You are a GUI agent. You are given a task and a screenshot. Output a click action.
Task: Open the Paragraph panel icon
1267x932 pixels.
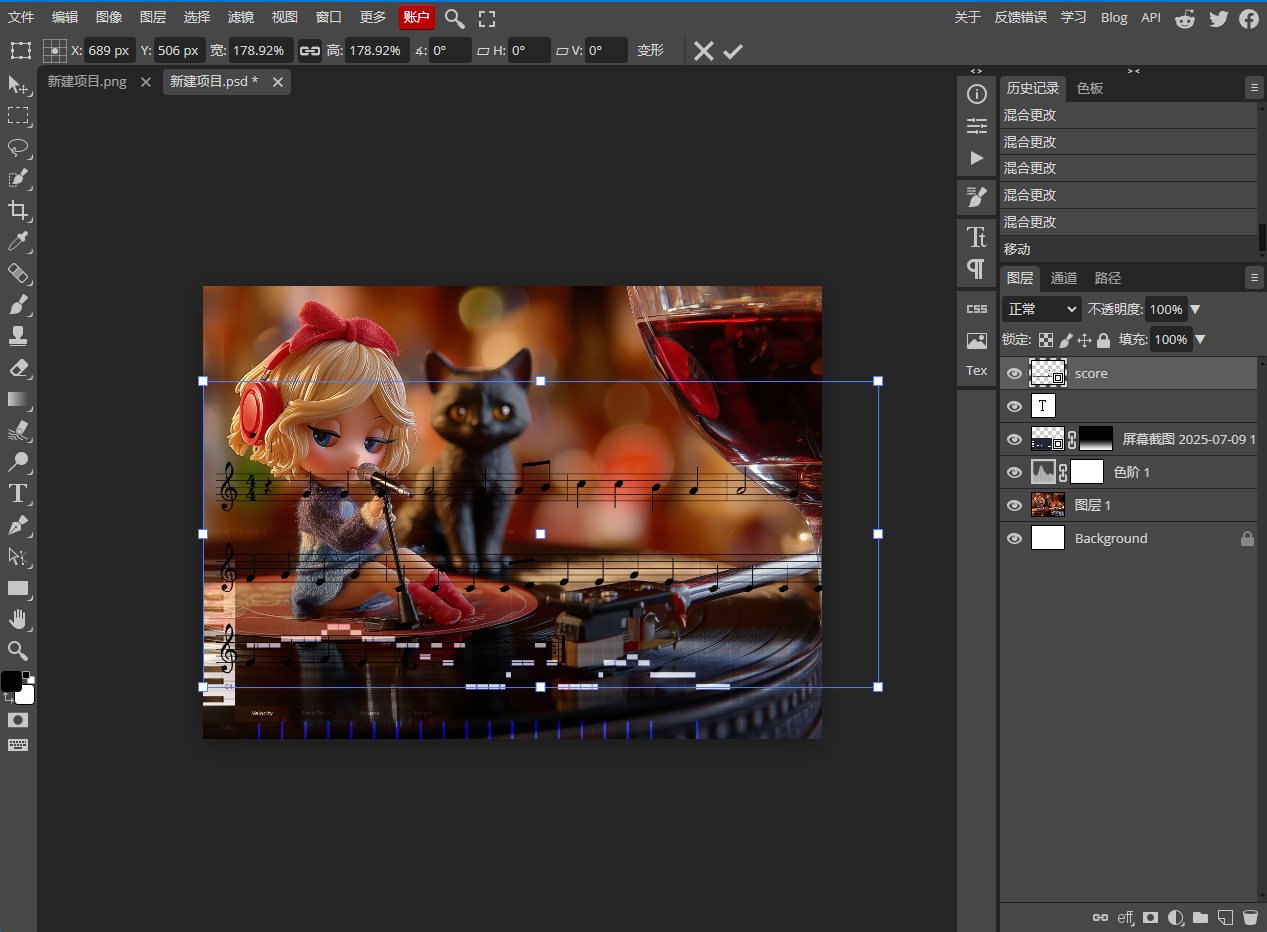(977, 268)
